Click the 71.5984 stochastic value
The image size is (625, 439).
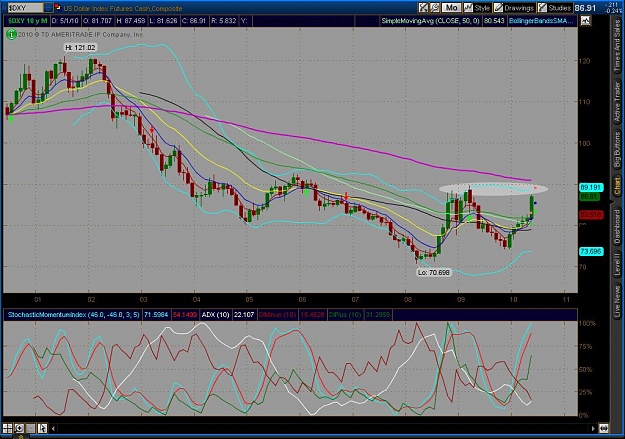(156, 315)
